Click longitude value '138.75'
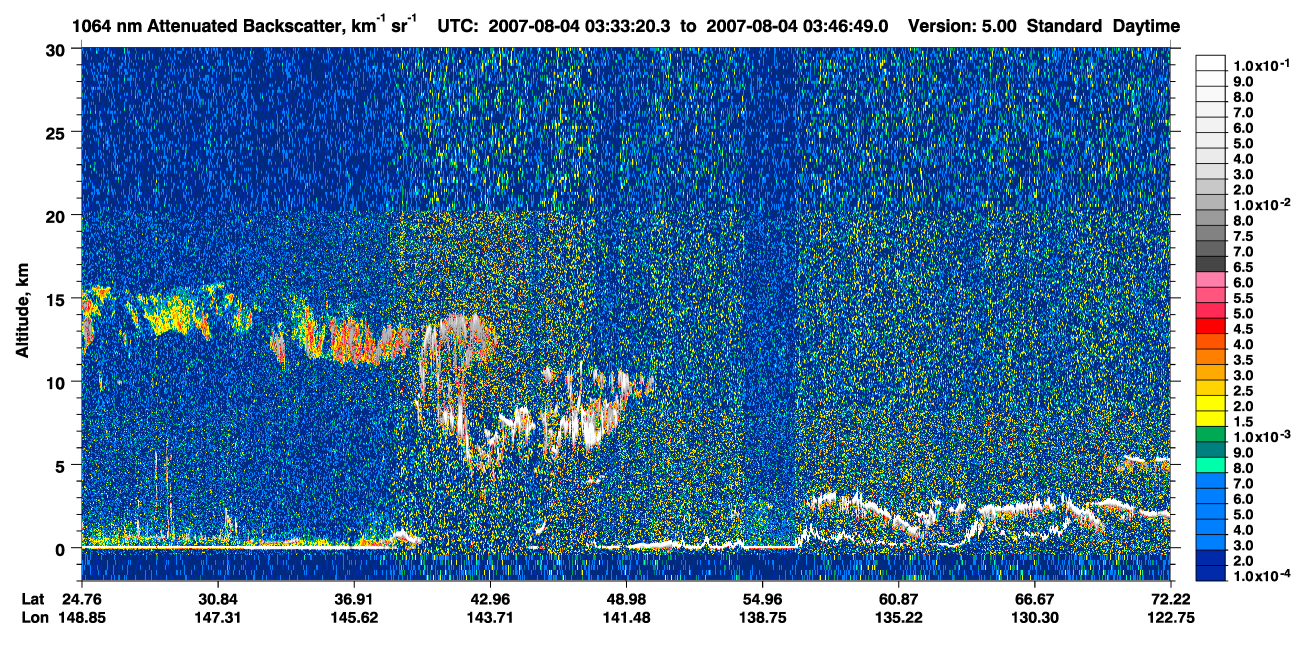This screenshot has height=667, width=1300. click(763, 616)
